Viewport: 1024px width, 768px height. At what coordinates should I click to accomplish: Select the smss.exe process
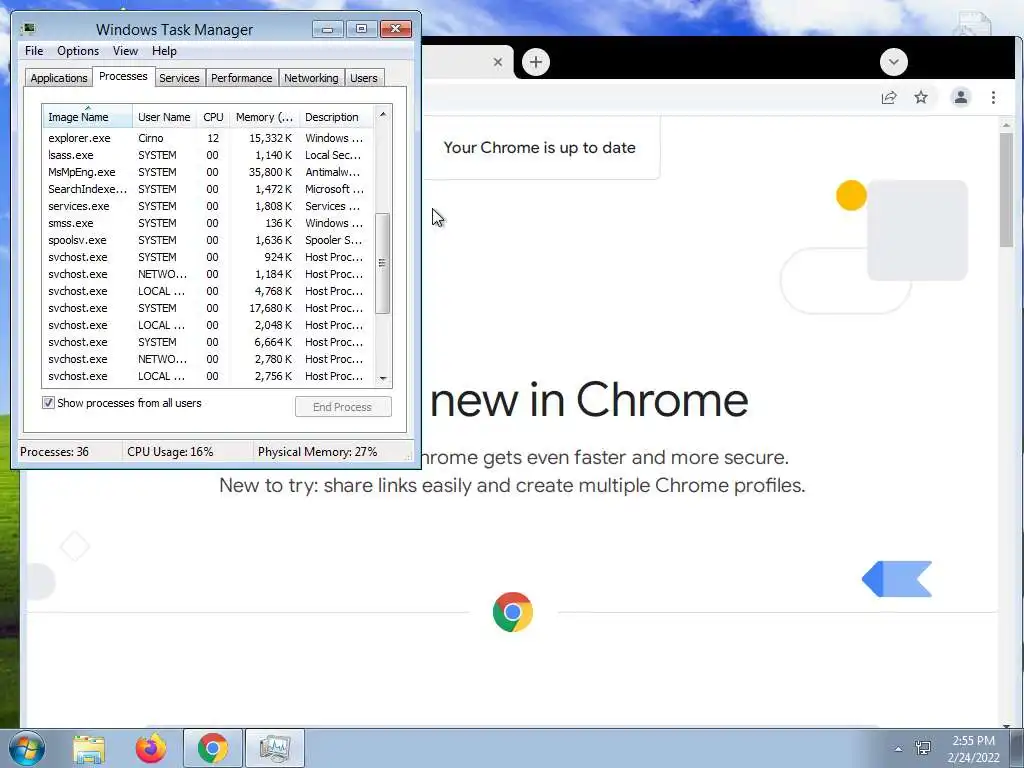coord(208,223)
